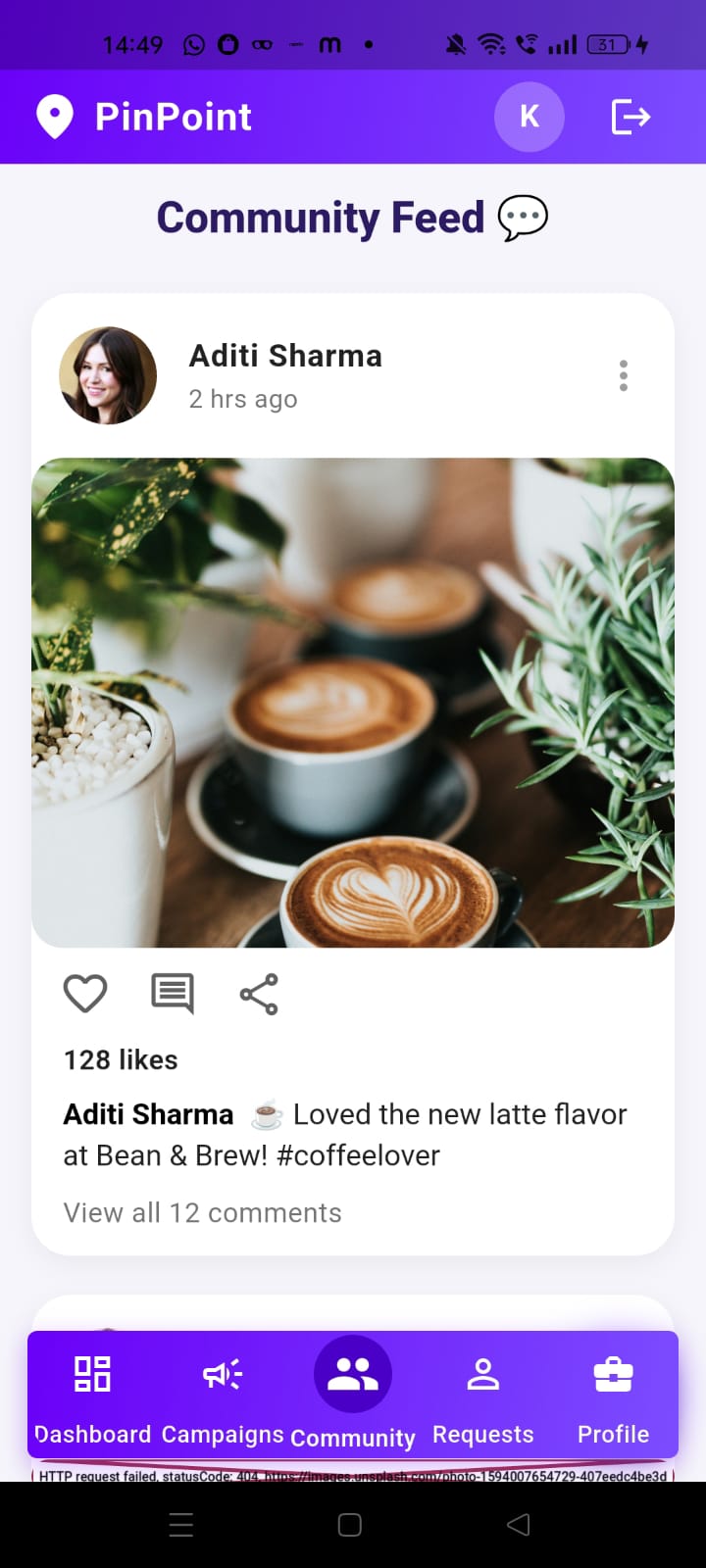Open the Profile briefcase tab
706x1568 pixels.
click(614, 1398)
